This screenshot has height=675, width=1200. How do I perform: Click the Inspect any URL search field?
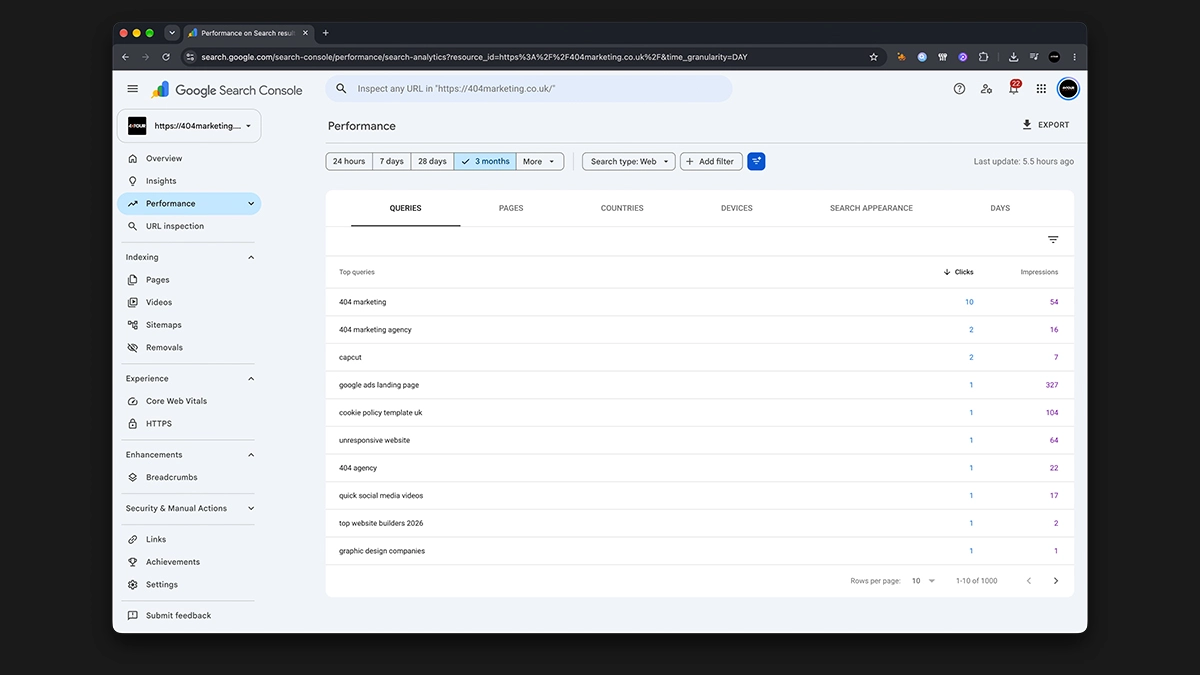[529, 89]
